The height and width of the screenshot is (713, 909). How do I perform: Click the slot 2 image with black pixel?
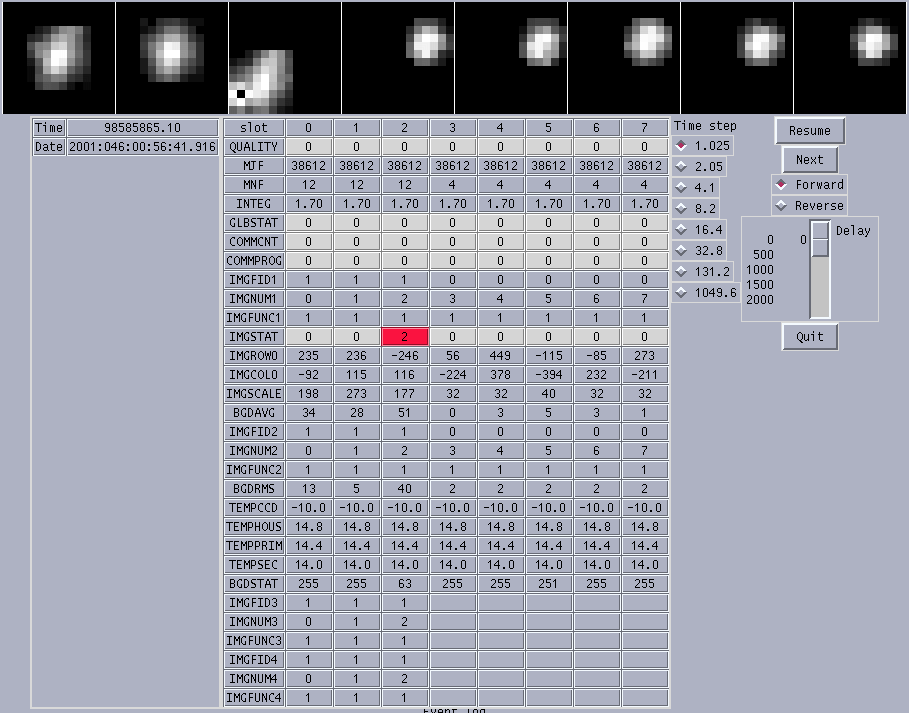coord(285,58)
